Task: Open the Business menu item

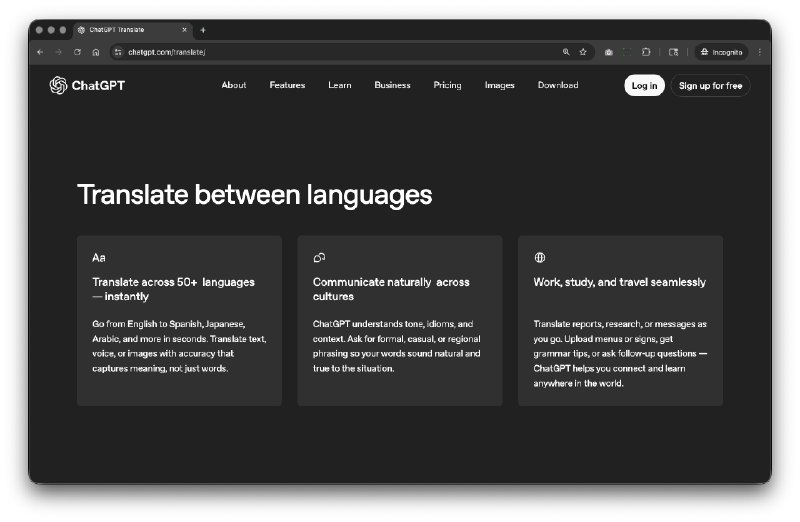Action: 392,85
